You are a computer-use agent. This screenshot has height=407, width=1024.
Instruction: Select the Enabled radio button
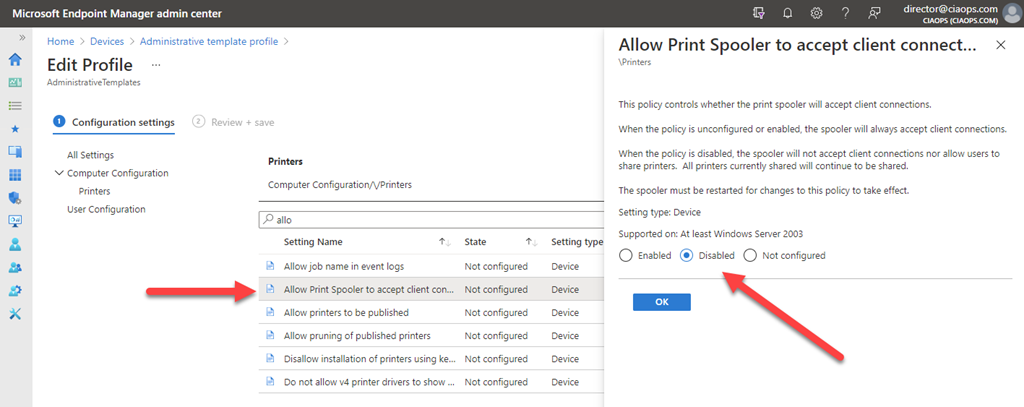click(626, 255)
